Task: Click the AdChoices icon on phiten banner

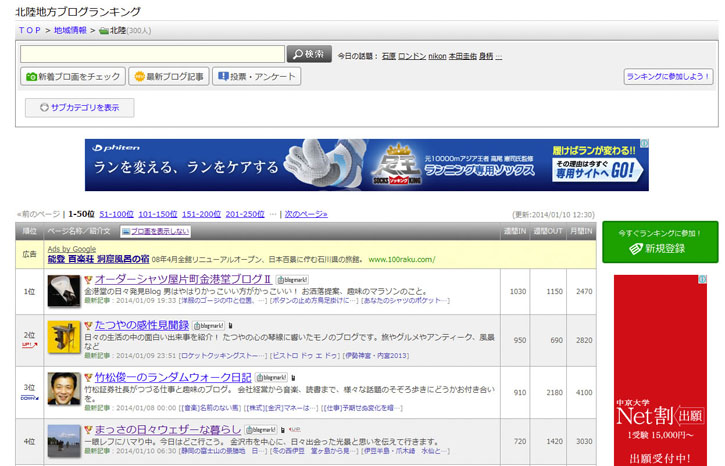Action: point(644,143)
